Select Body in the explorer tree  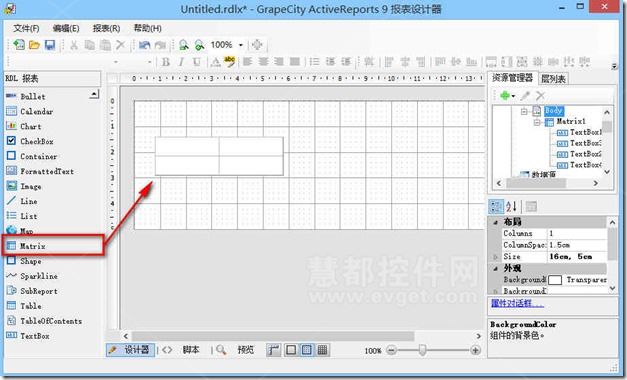point(554,110)
